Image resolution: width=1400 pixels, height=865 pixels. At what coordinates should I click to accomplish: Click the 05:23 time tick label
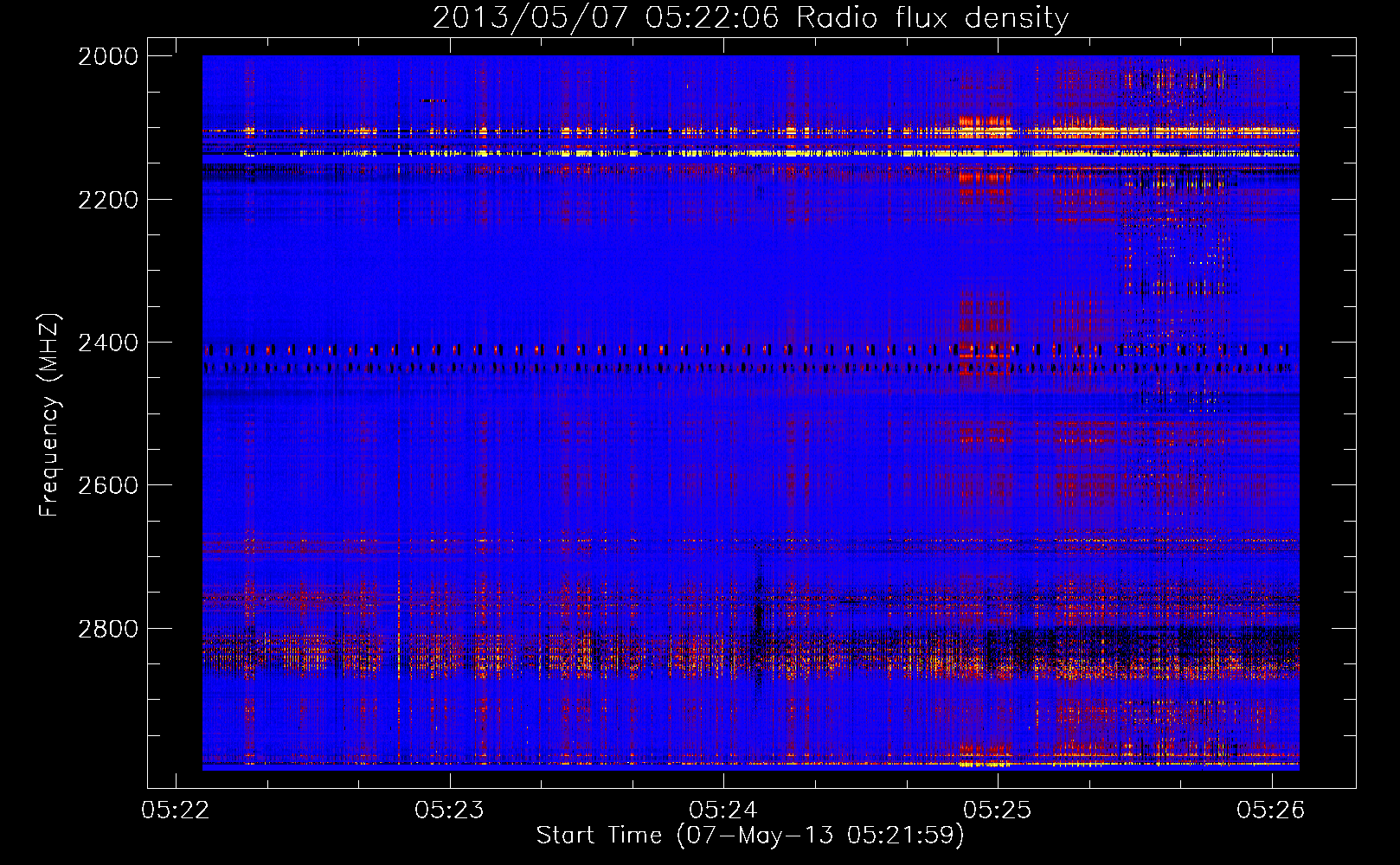point(450,811)
